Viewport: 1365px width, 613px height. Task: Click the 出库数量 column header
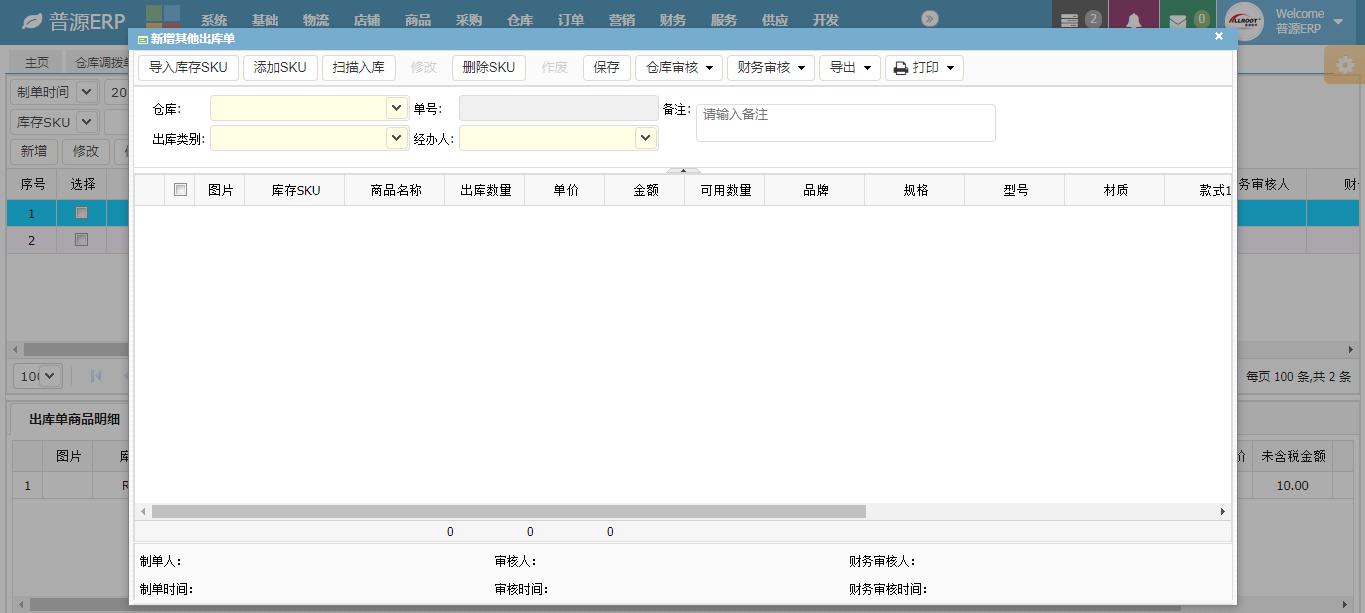pyautogui.click(x=485, y=190)
